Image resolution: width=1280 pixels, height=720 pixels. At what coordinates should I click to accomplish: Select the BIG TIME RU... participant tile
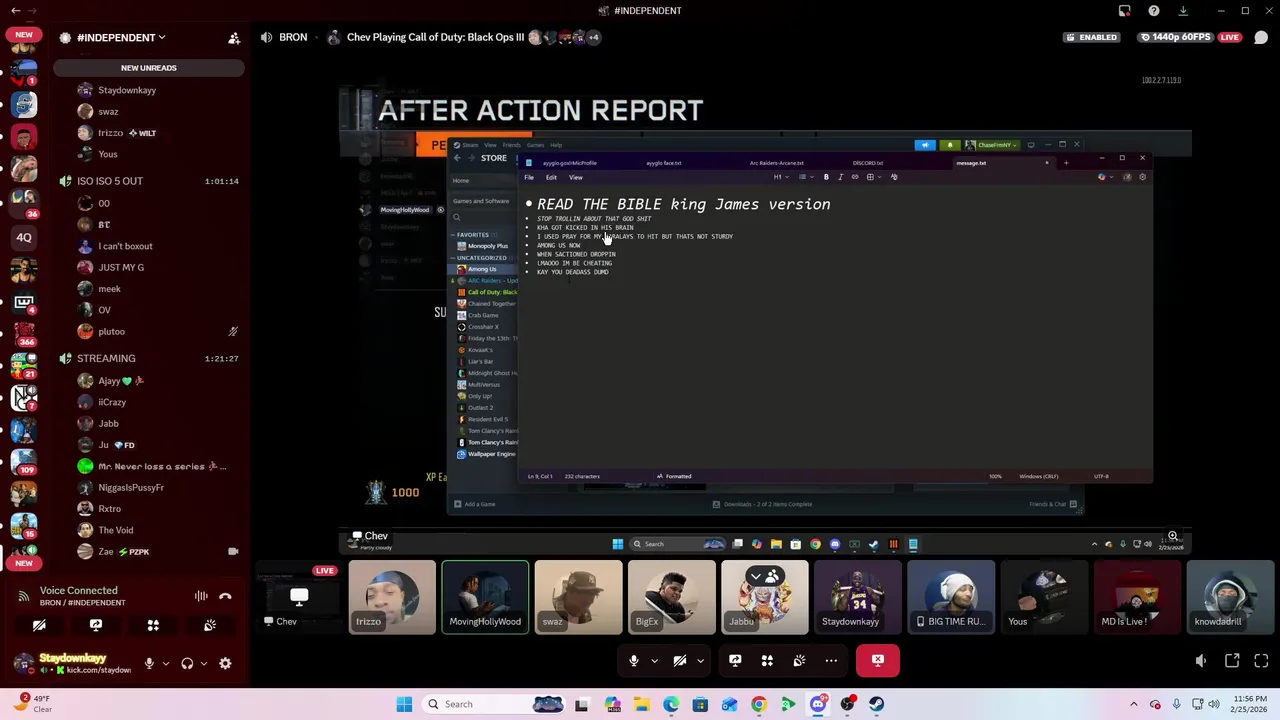point(951,598)
